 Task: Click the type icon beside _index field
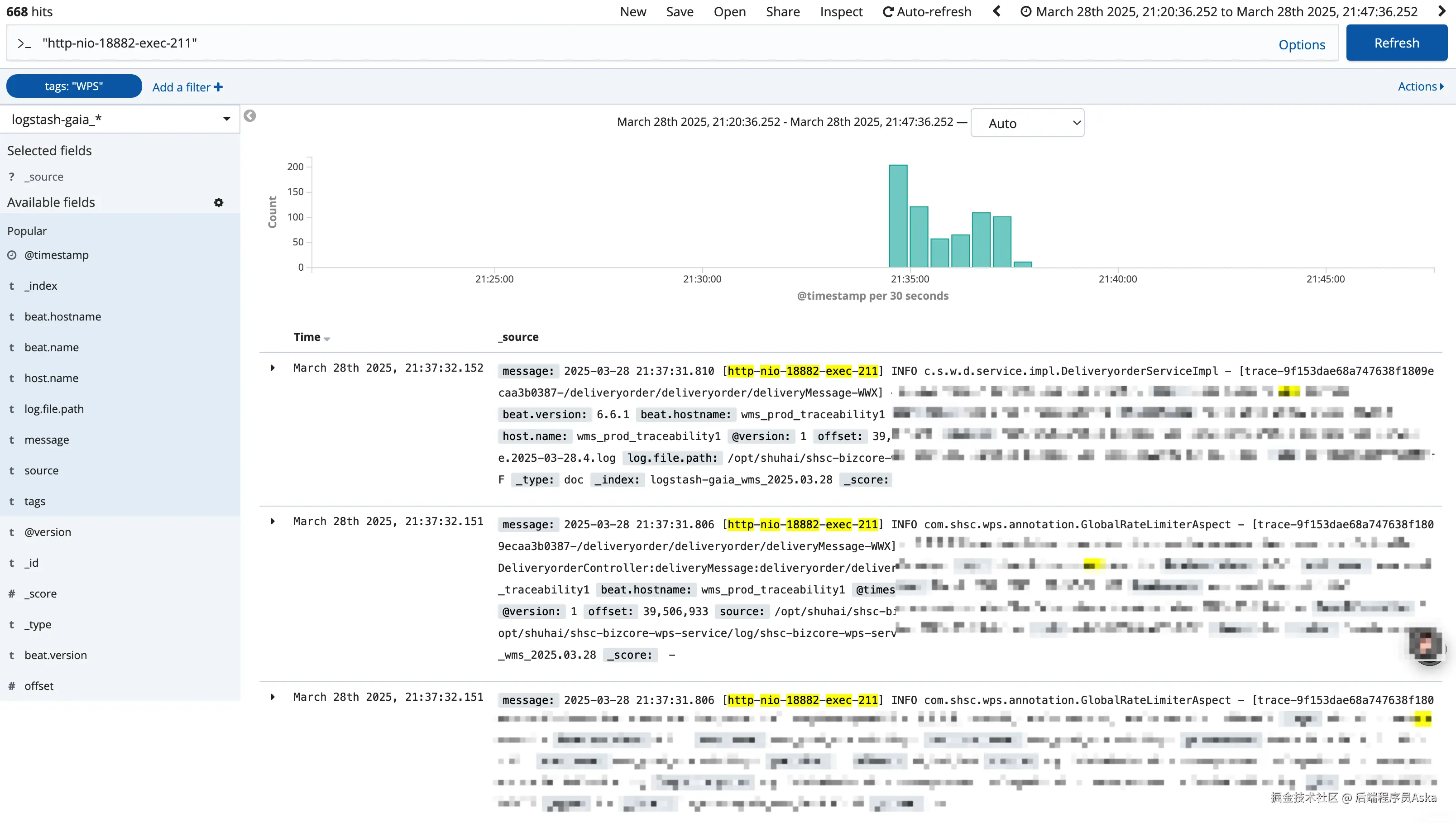[12, 286]
